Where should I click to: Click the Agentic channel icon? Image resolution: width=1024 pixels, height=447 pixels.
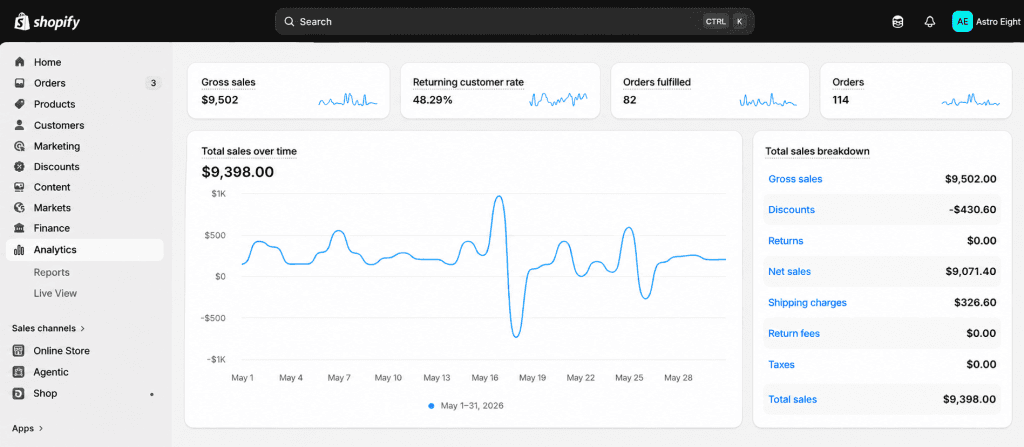coord(19,372)
